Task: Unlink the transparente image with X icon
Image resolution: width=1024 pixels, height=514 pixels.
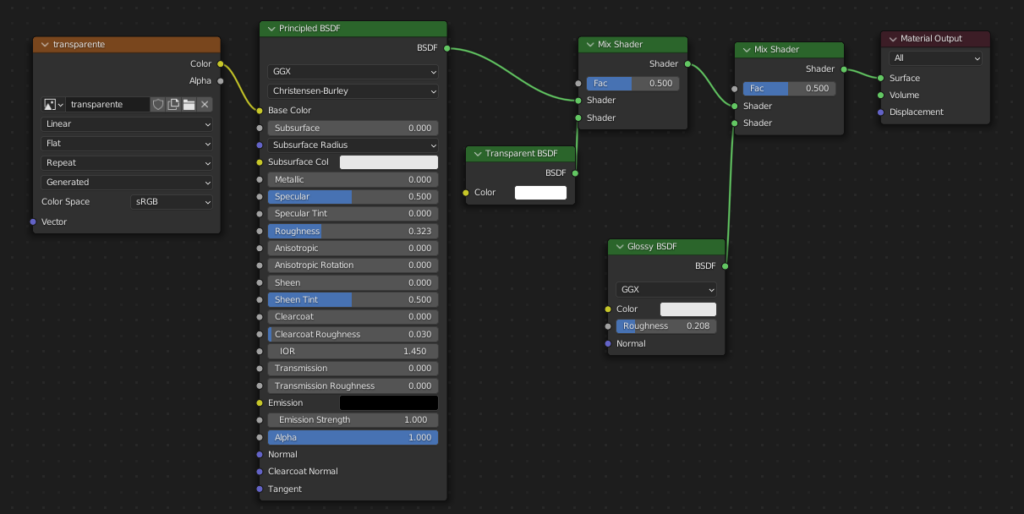Action: tap(204, 104)
